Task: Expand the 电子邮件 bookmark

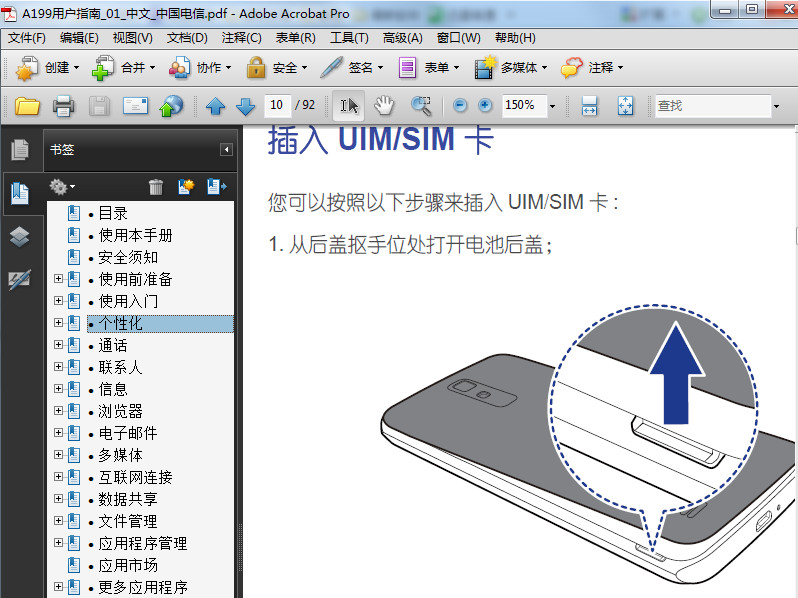Action: [x=59, y=433]
